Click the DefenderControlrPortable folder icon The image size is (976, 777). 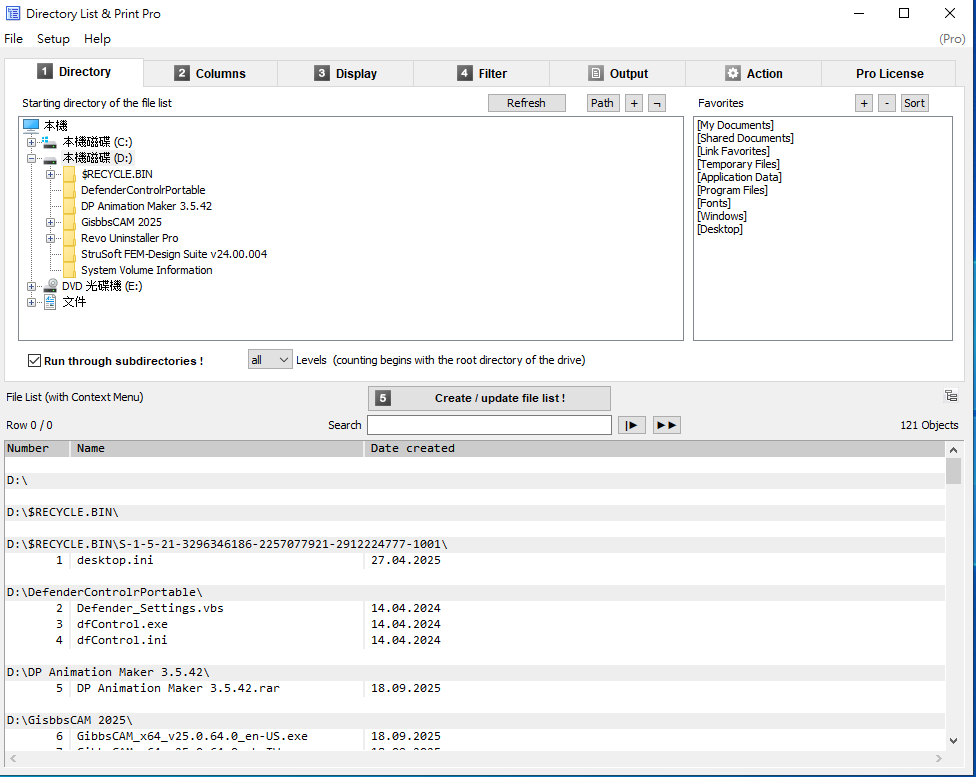click(69, 191)
